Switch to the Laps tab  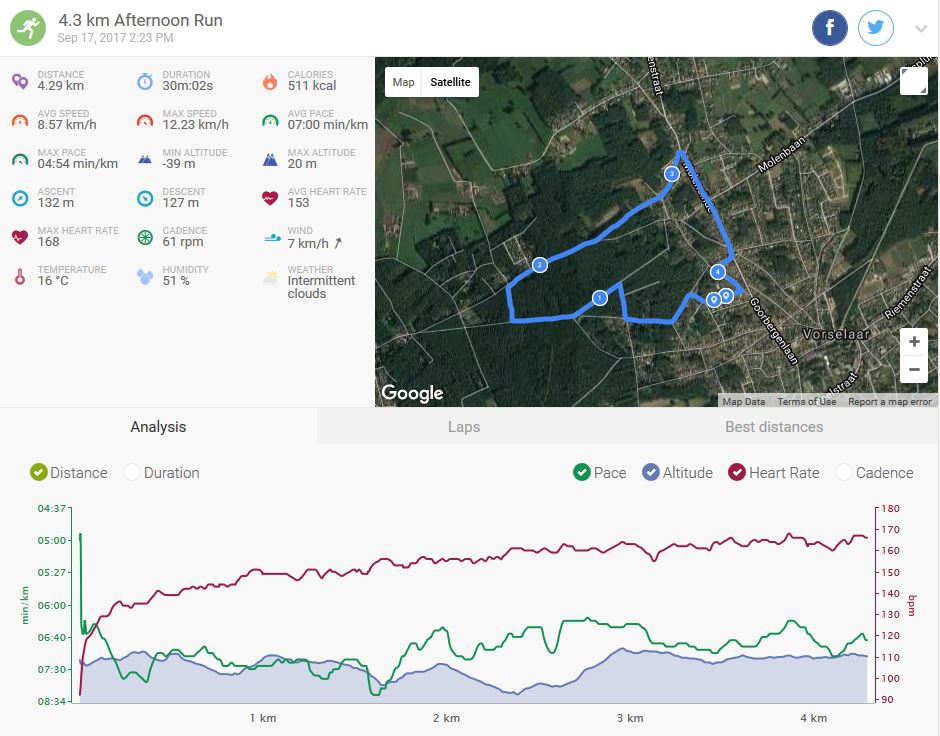[x=464, y=427]
